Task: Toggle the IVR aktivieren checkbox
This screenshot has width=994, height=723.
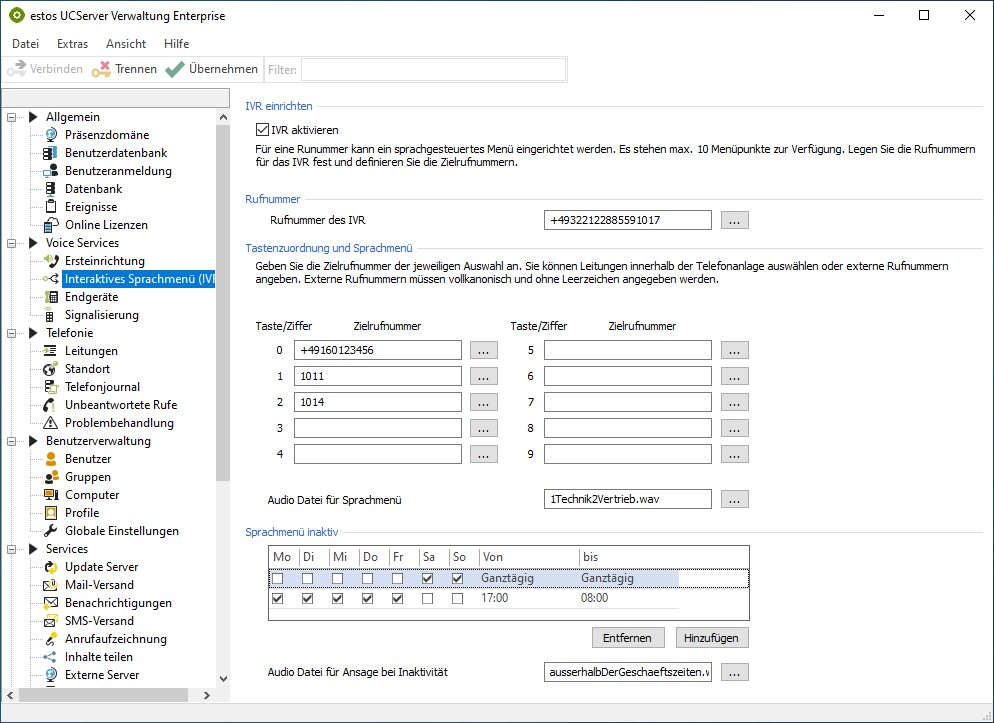Action: (x=262, y=130)
